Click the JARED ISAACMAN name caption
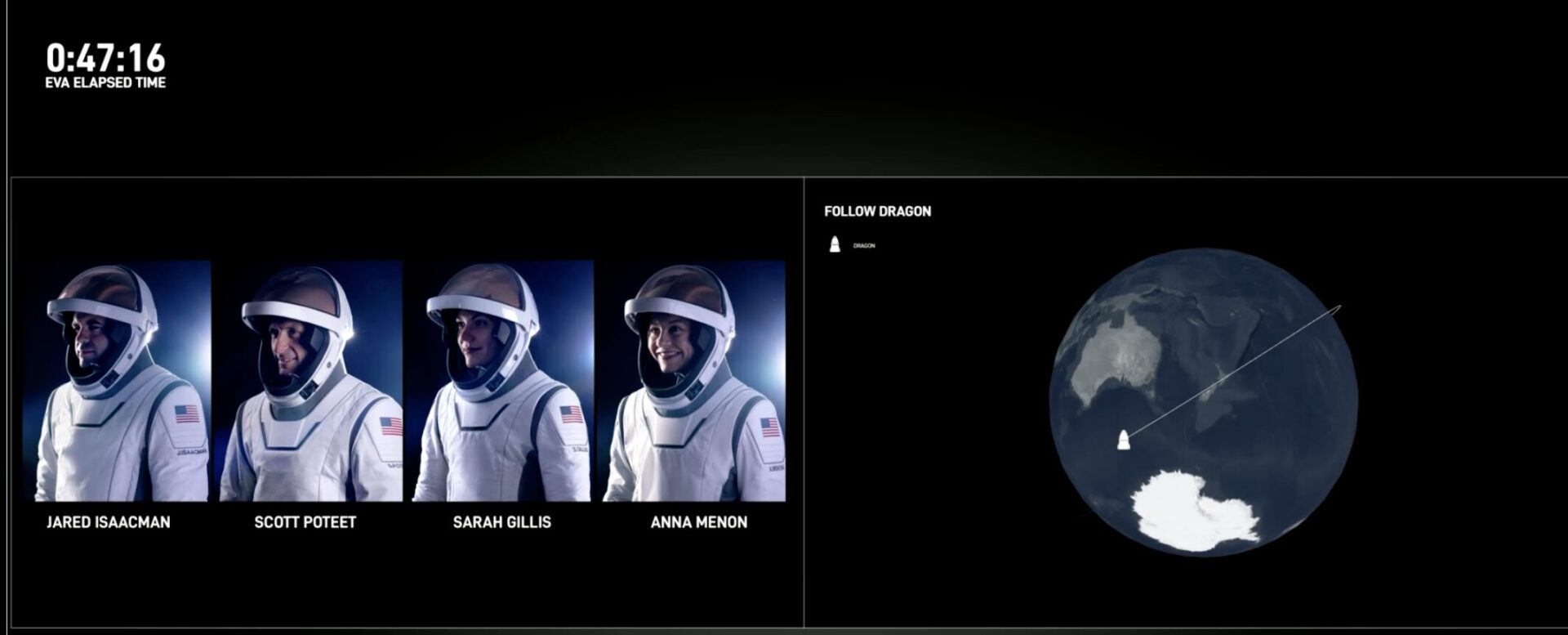The height and width of the screenshot is (635, 1568). [109, 522]
